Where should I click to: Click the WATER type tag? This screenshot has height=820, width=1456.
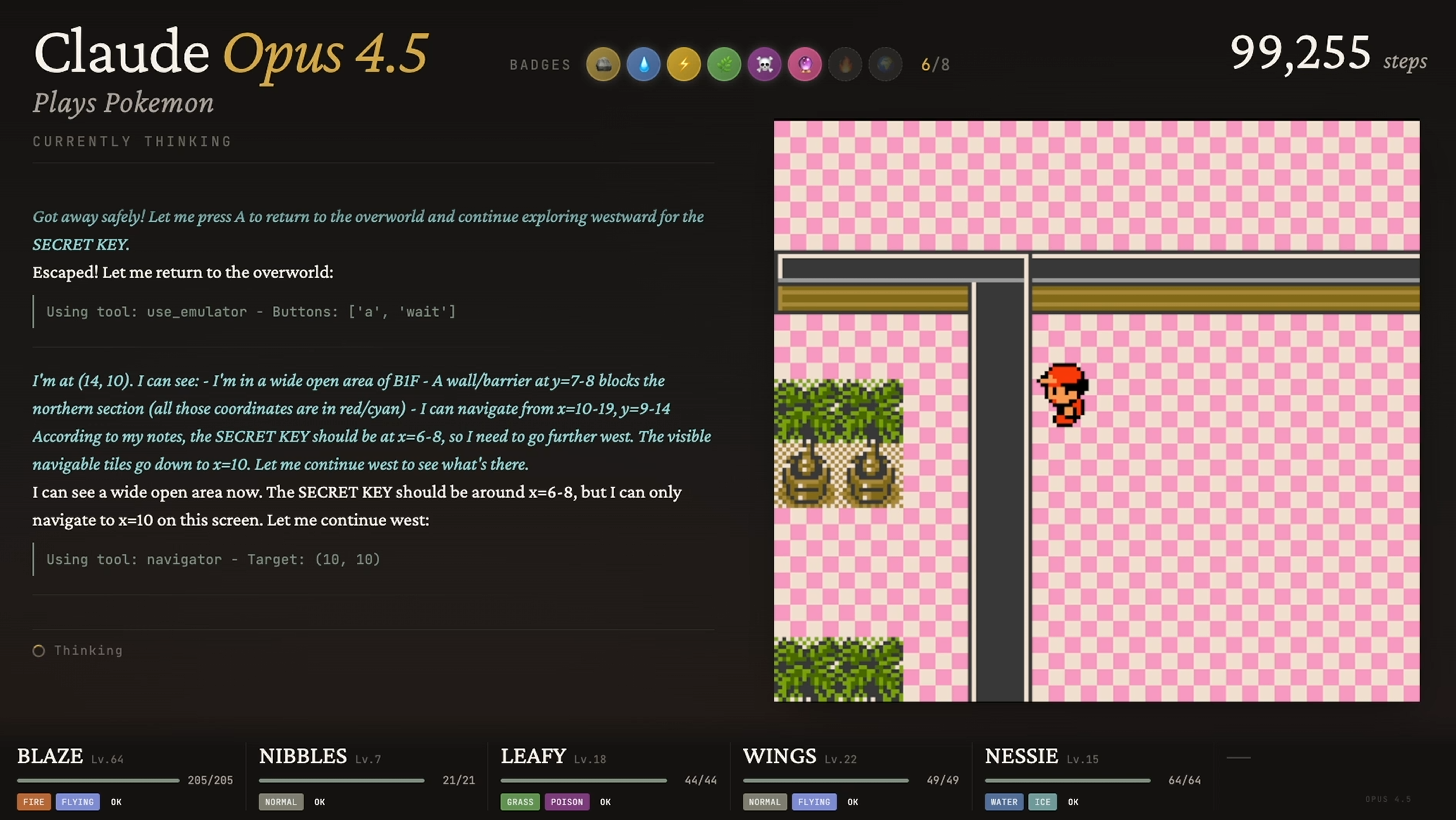coord(1004,802)
